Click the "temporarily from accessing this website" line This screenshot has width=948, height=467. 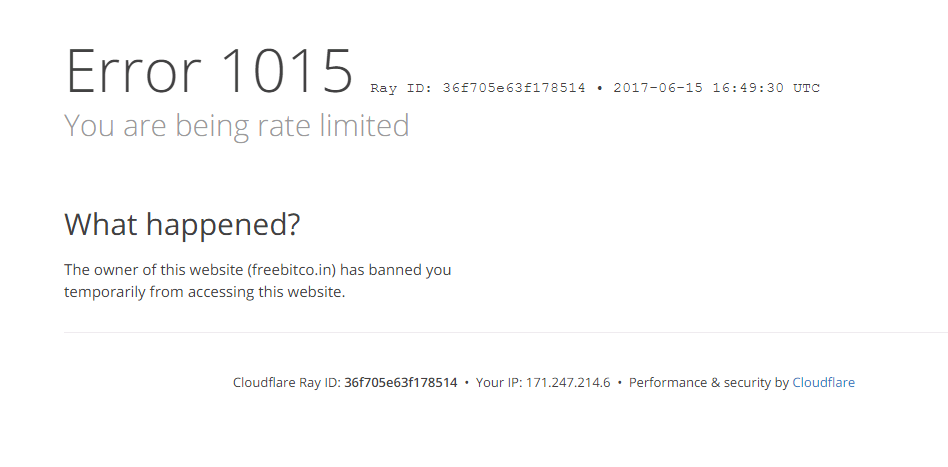pos(204,292)
